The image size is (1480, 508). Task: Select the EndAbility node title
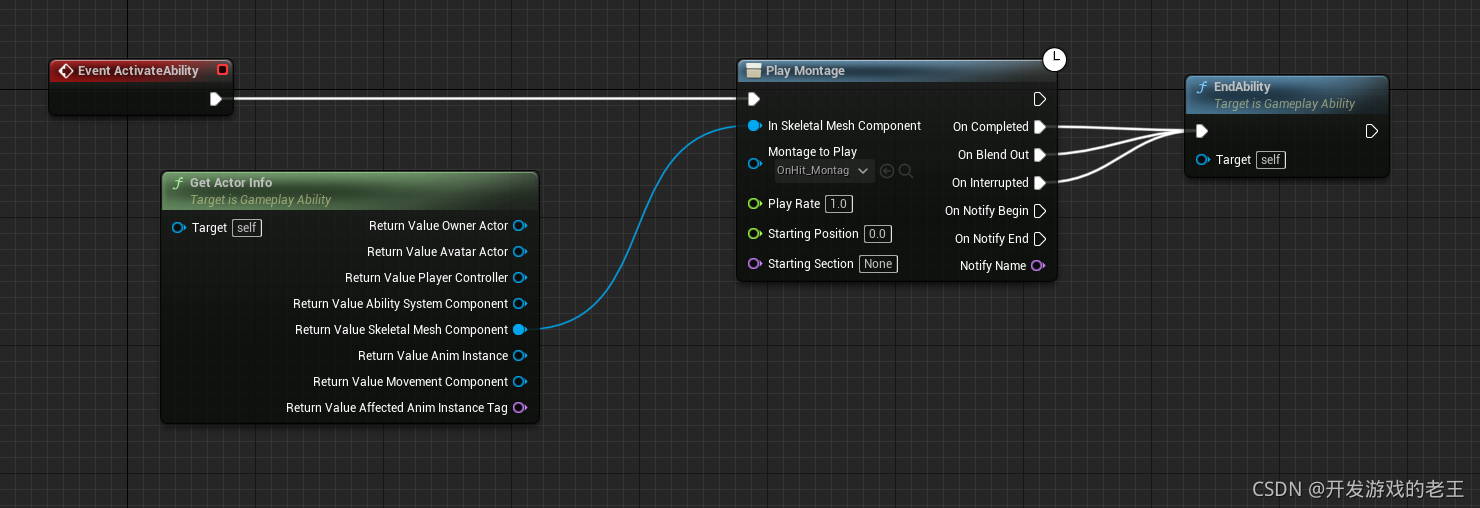click(x=1242, y=87)
